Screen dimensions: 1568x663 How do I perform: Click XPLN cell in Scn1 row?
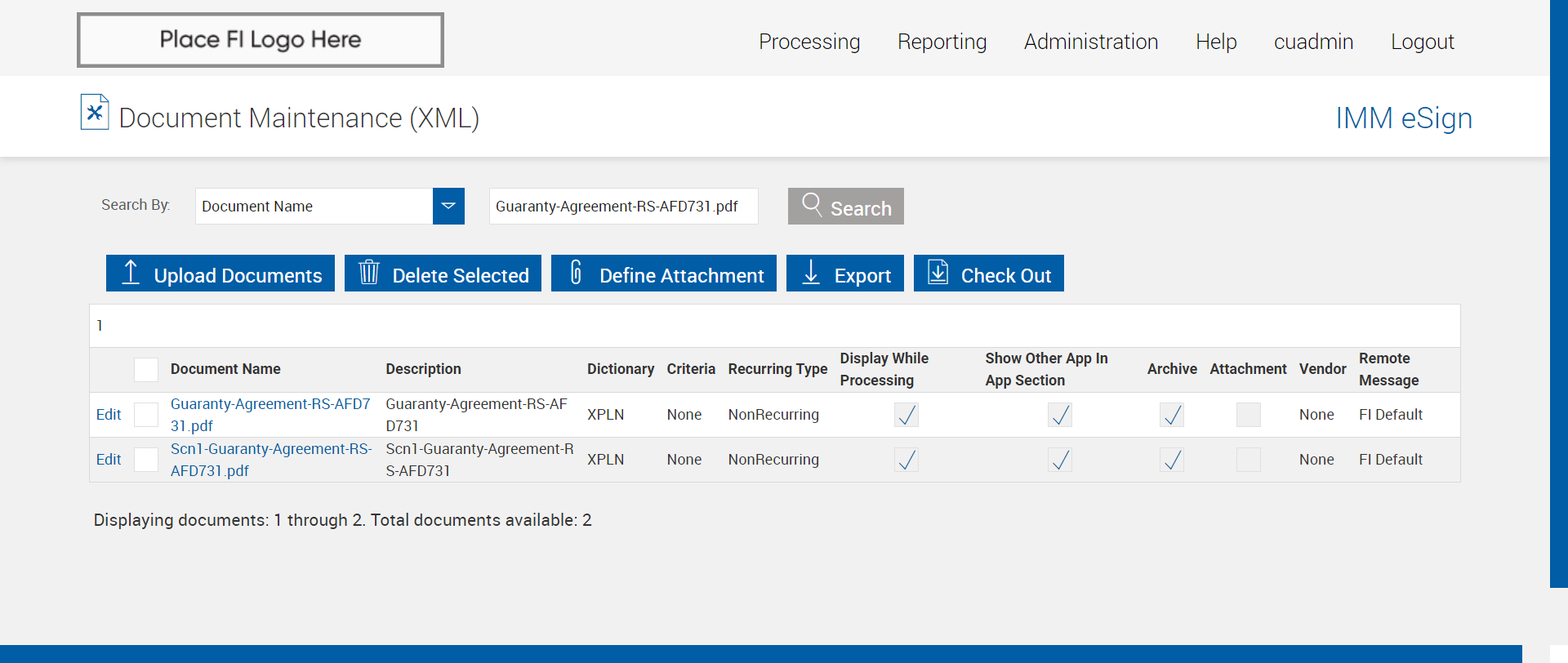tap(605, 460)
